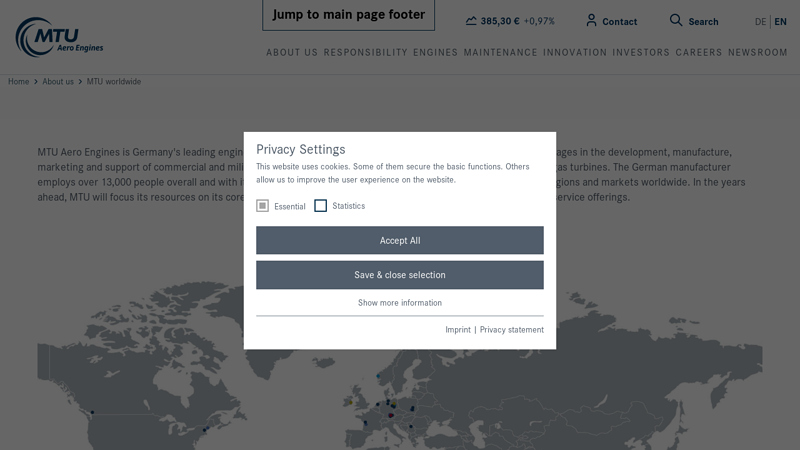
Task: Click the stock price chart icon
Action: click(x=471, y=21)
